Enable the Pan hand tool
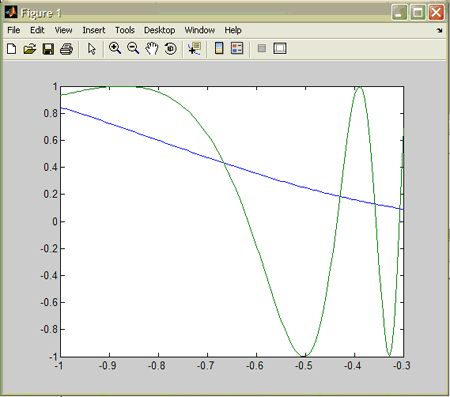 coord(152,49)
